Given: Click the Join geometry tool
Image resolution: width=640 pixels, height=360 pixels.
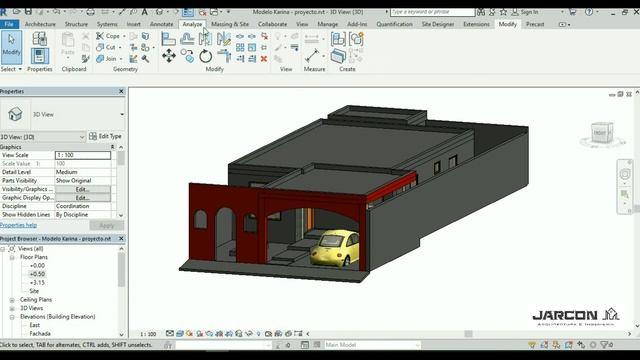Looking at the screenshot, I should click(x=109, y=59).
